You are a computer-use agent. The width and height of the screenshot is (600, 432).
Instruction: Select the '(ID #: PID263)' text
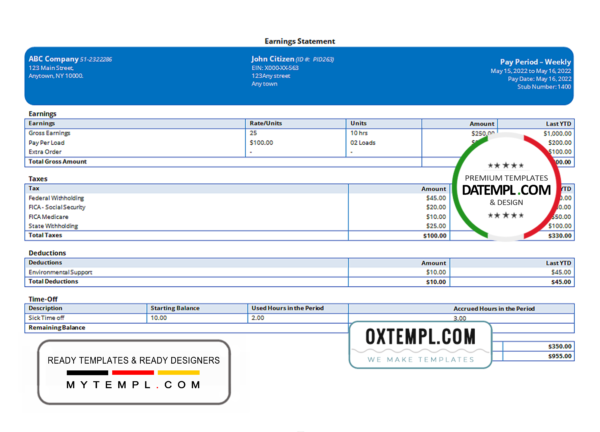[x=315, y=59]
